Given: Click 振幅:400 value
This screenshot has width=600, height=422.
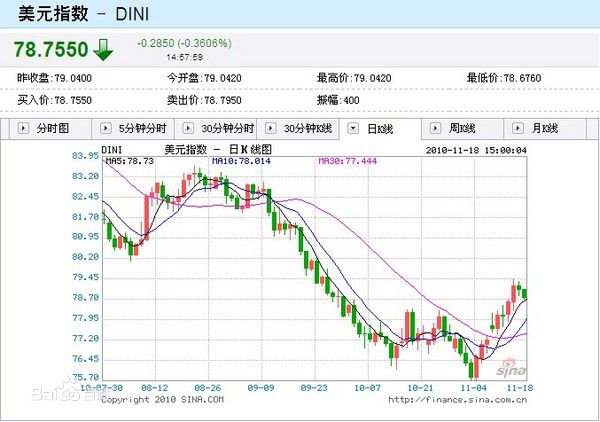Looking at the screenshot, I should coord(338,100).
